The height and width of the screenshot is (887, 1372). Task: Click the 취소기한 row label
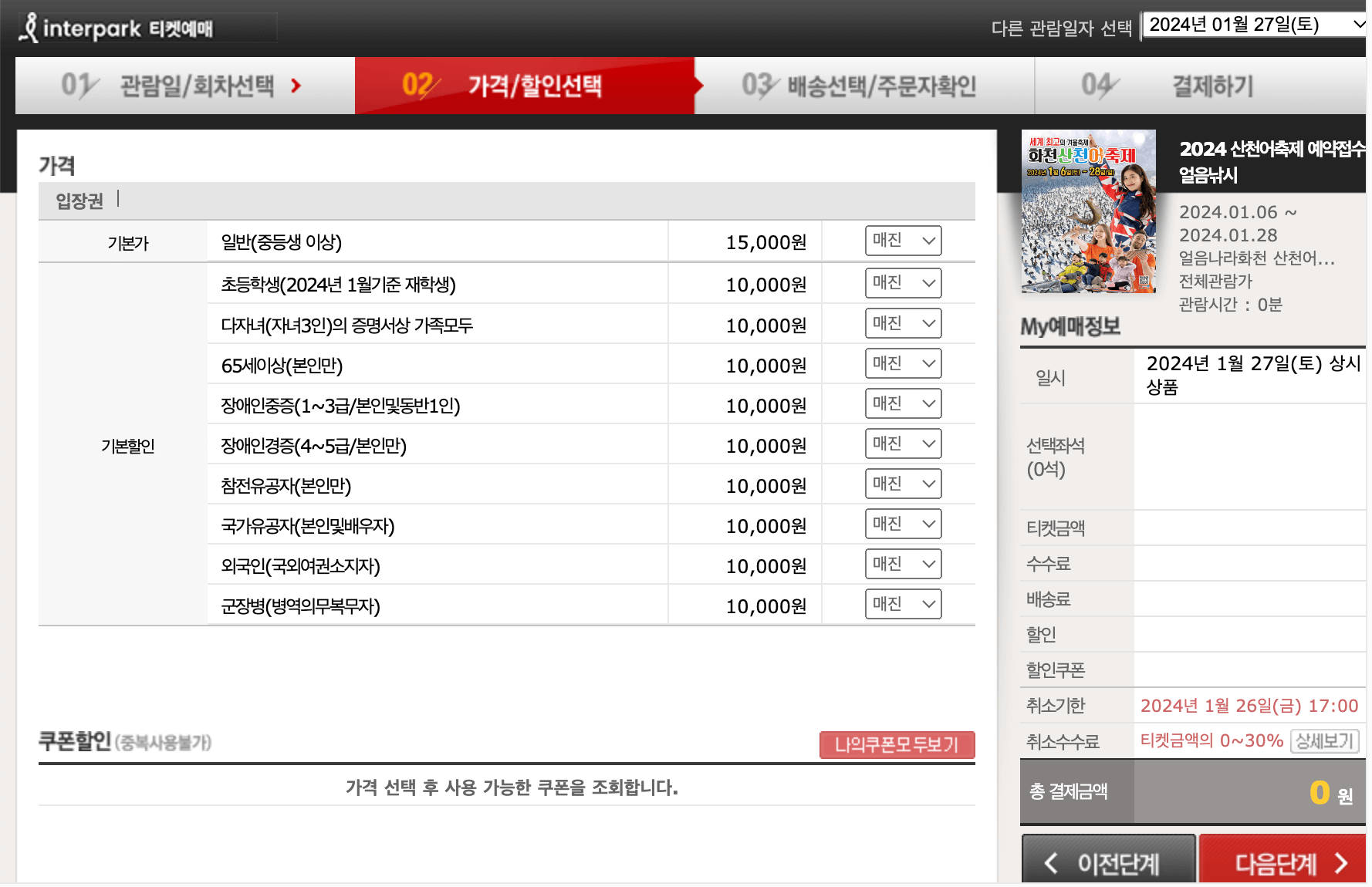pyautogui.click(x=1056, y=706)
